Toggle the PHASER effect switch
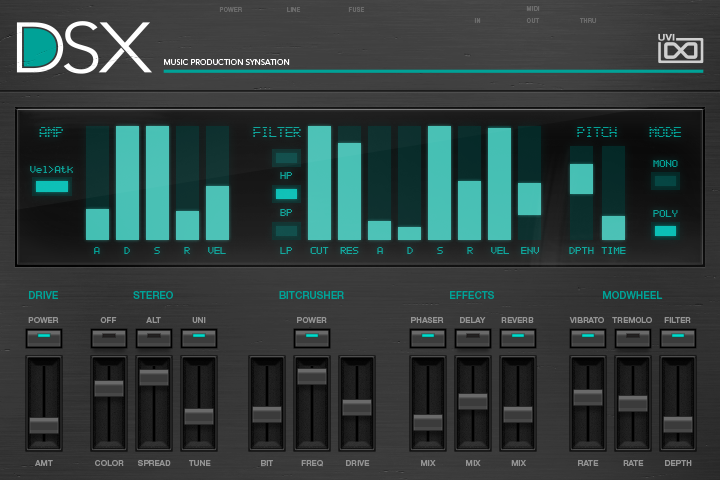The height and width of the screenshot is (480, 720). (x=428, y=339)
